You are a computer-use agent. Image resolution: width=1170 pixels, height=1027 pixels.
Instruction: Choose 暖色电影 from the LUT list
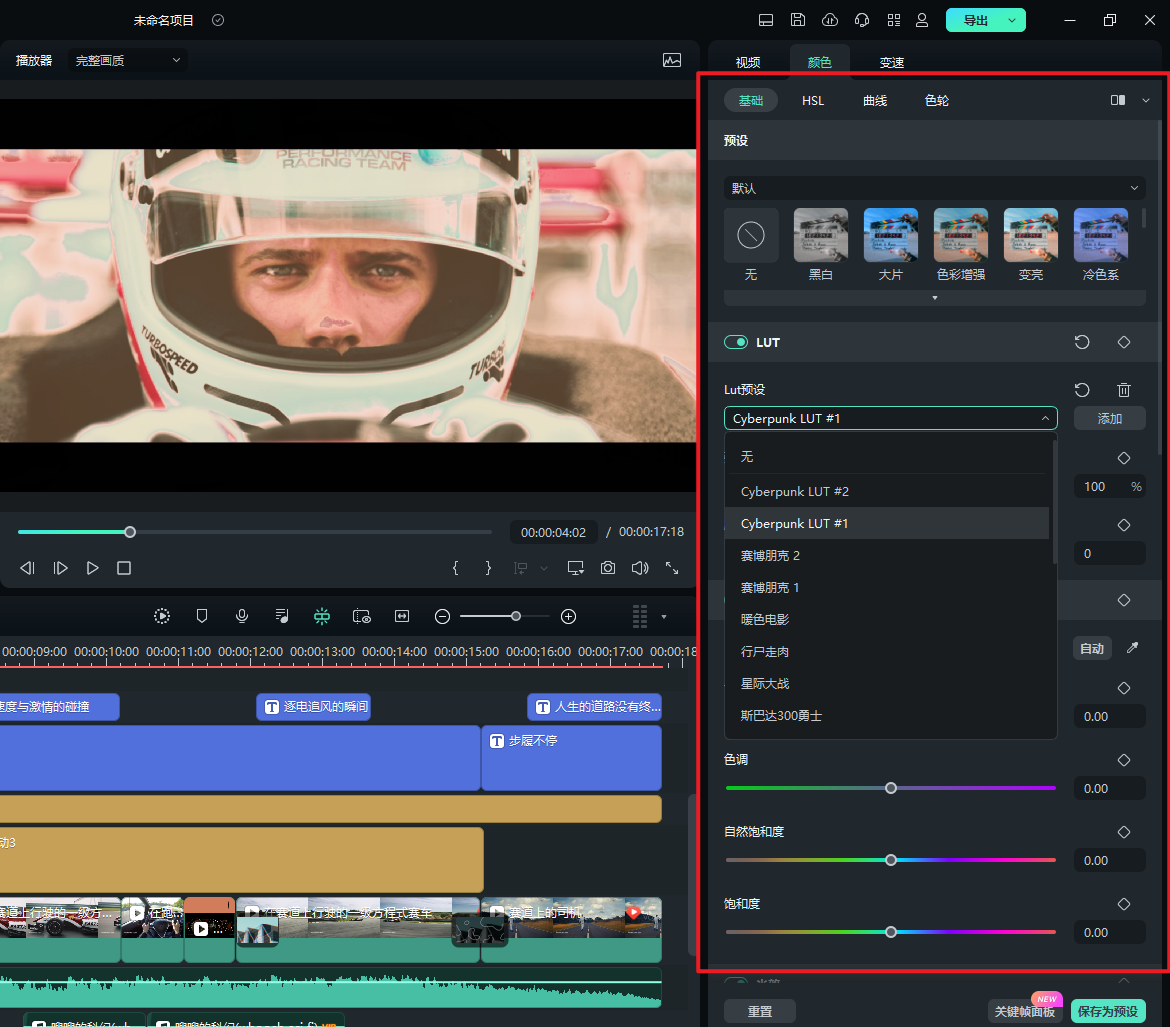tap(765, 620)
